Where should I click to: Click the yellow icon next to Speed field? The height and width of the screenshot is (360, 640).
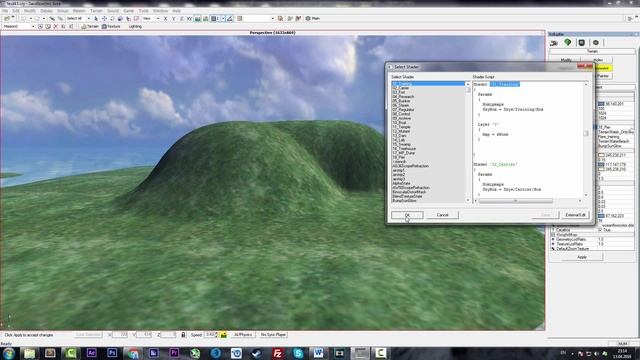[223, 335]
